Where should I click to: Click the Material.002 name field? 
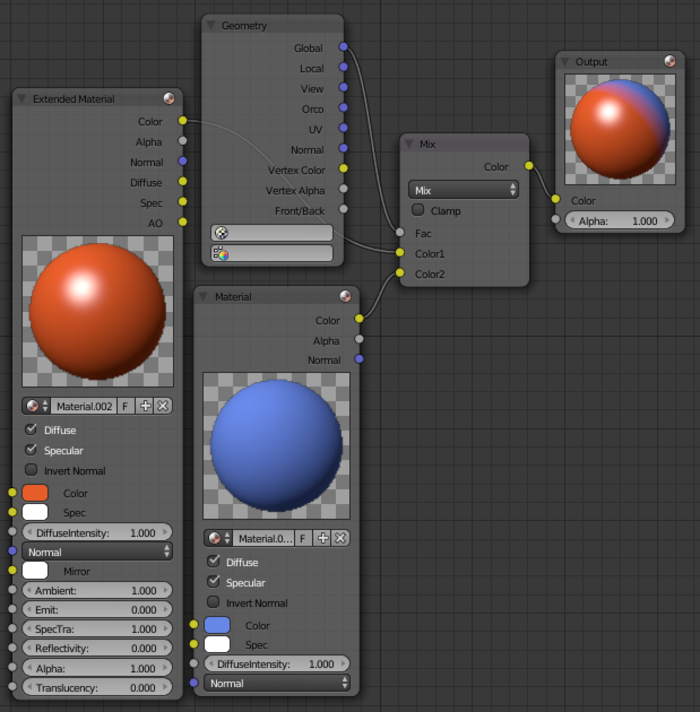[x=84, y=406]
